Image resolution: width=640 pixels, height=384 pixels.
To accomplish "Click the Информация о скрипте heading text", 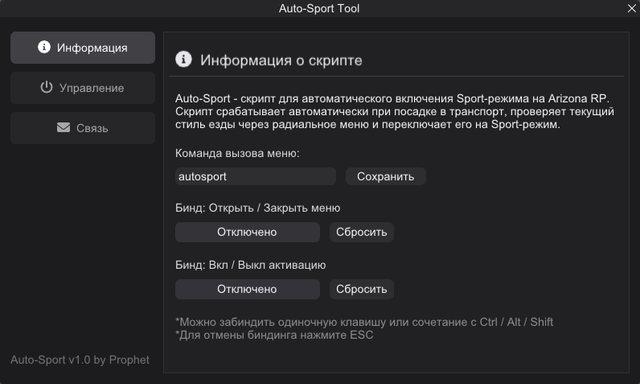I will click(x=281, y=60).
